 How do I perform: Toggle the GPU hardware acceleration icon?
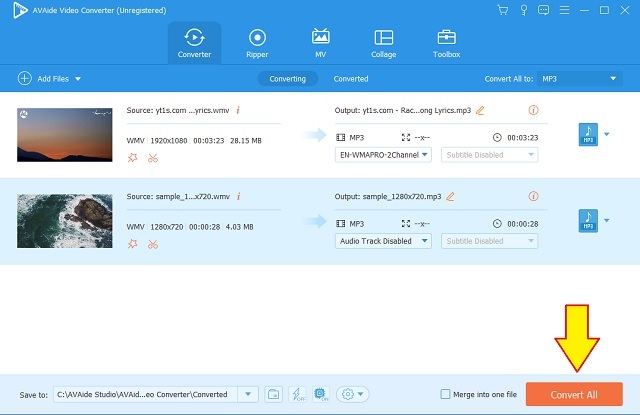pos(321,394)
